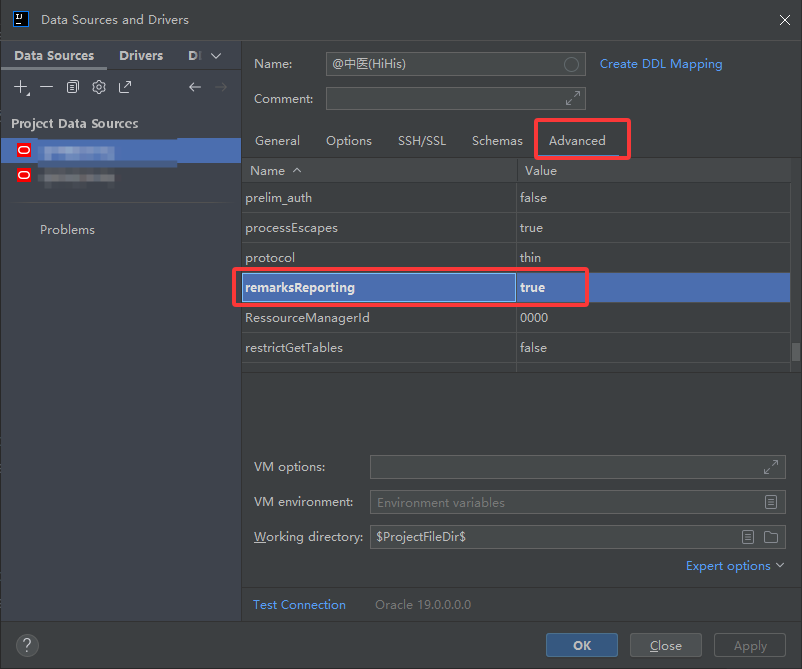This screenshot has width=802, height=669.
Task: Click the open-in-editor arrow icon on toolbar
Action: (124, 87)
